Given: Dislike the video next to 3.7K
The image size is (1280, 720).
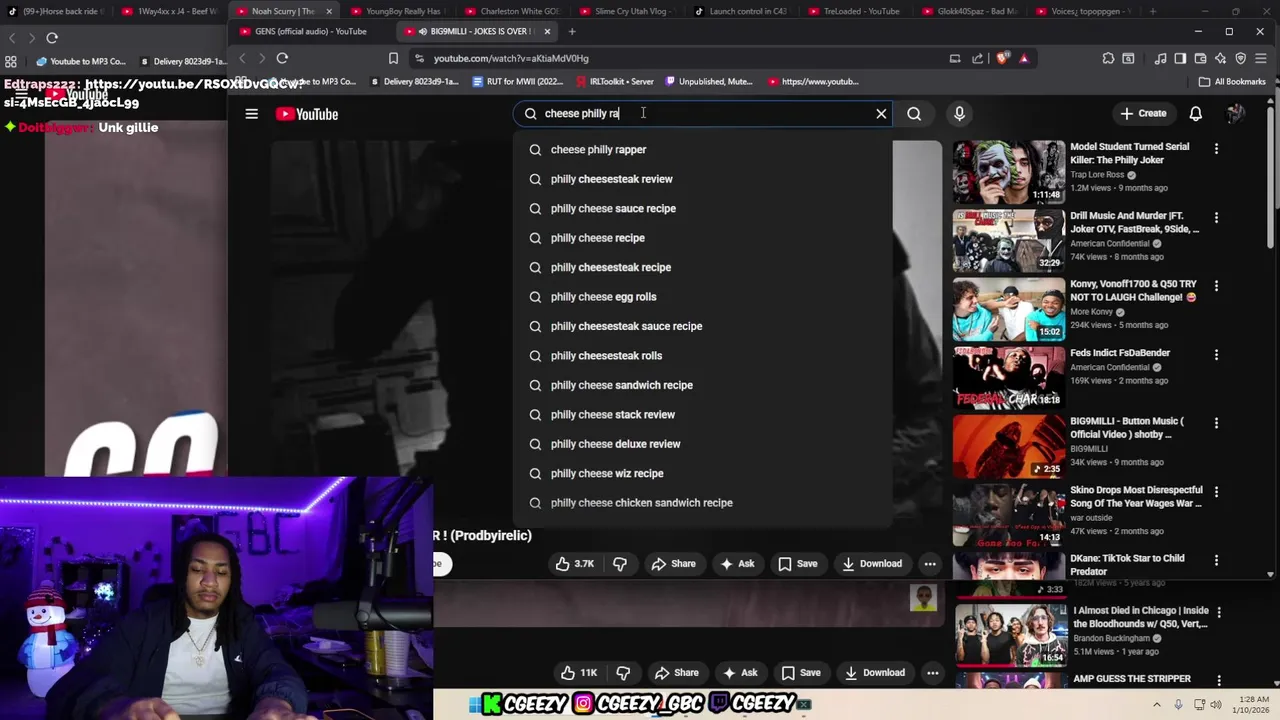Looking at the screenshot, I should click(620, 564).
